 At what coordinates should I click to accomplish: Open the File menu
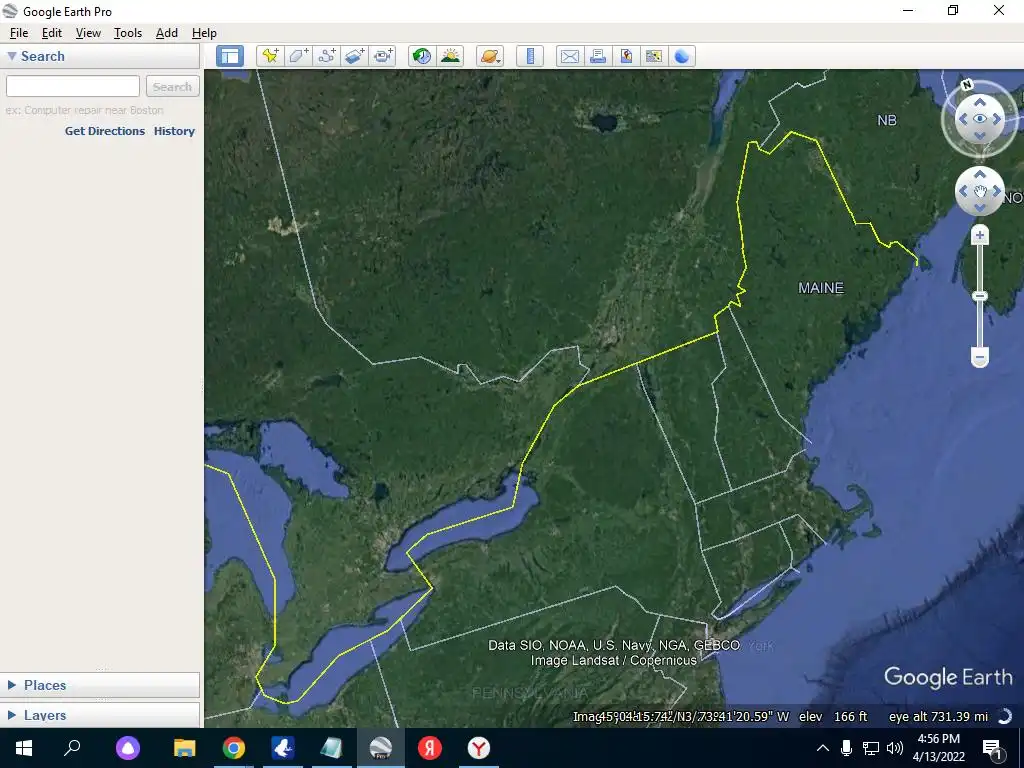tap(19, 33)
